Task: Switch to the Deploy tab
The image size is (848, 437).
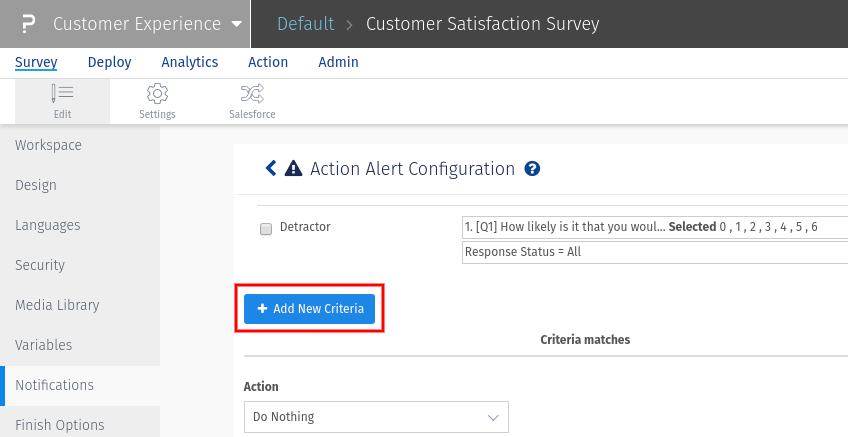Action: coord(109,62)
